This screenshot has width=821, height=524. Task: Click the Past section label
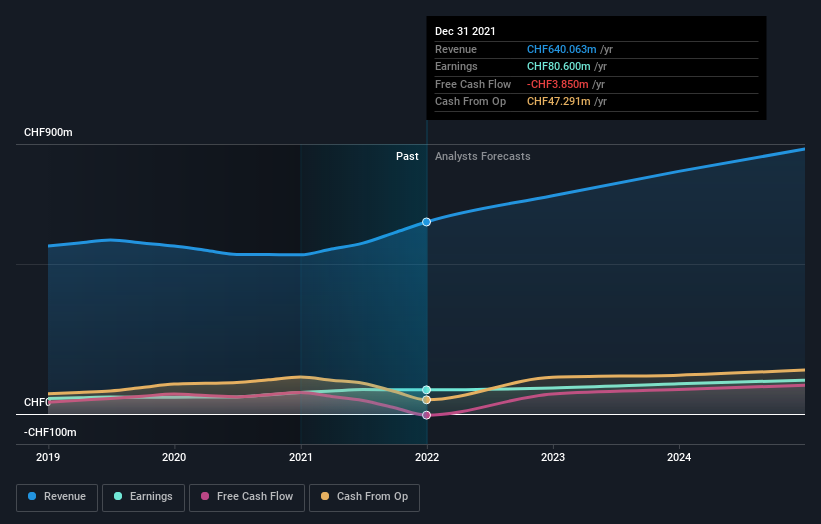coord(407,157)
